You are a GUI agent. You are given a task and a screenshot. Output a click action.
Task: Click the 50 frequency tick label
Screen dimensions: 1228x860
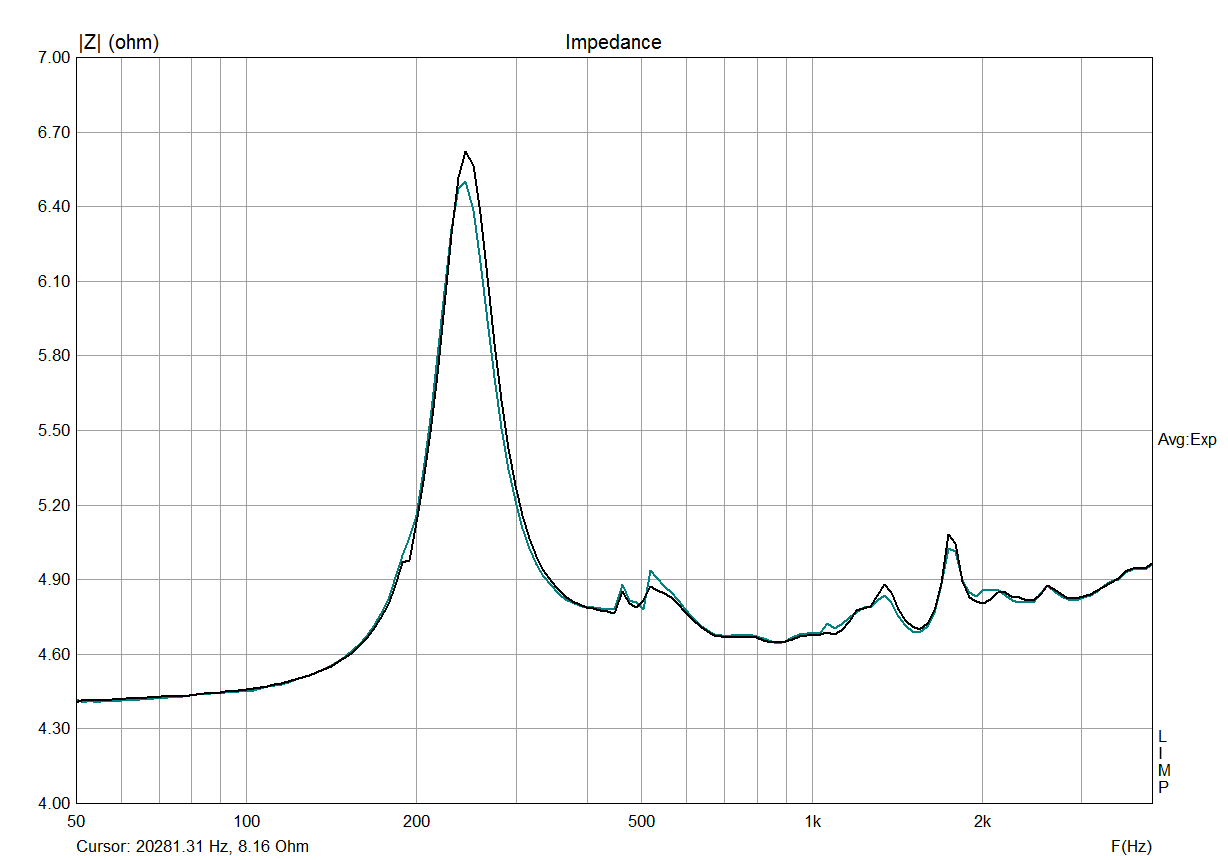coord(76,822)
